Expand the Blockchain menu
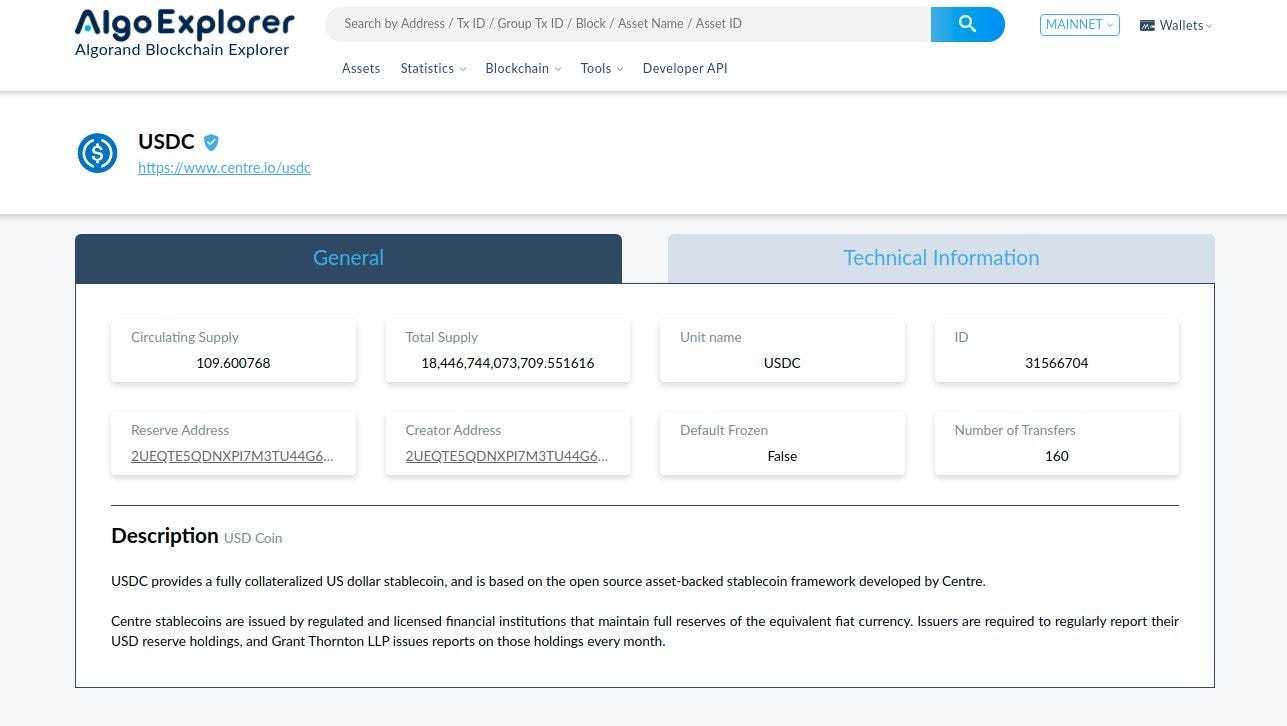 (x=523, y=68)
